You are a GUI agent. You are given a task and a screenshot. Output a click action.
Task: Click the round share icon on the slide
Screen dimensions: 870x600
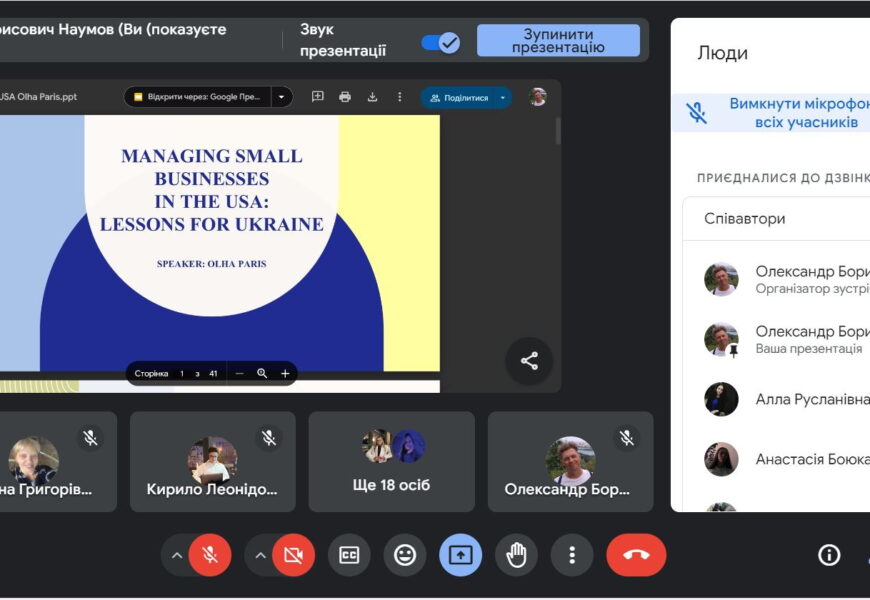(x=529, y=362)
